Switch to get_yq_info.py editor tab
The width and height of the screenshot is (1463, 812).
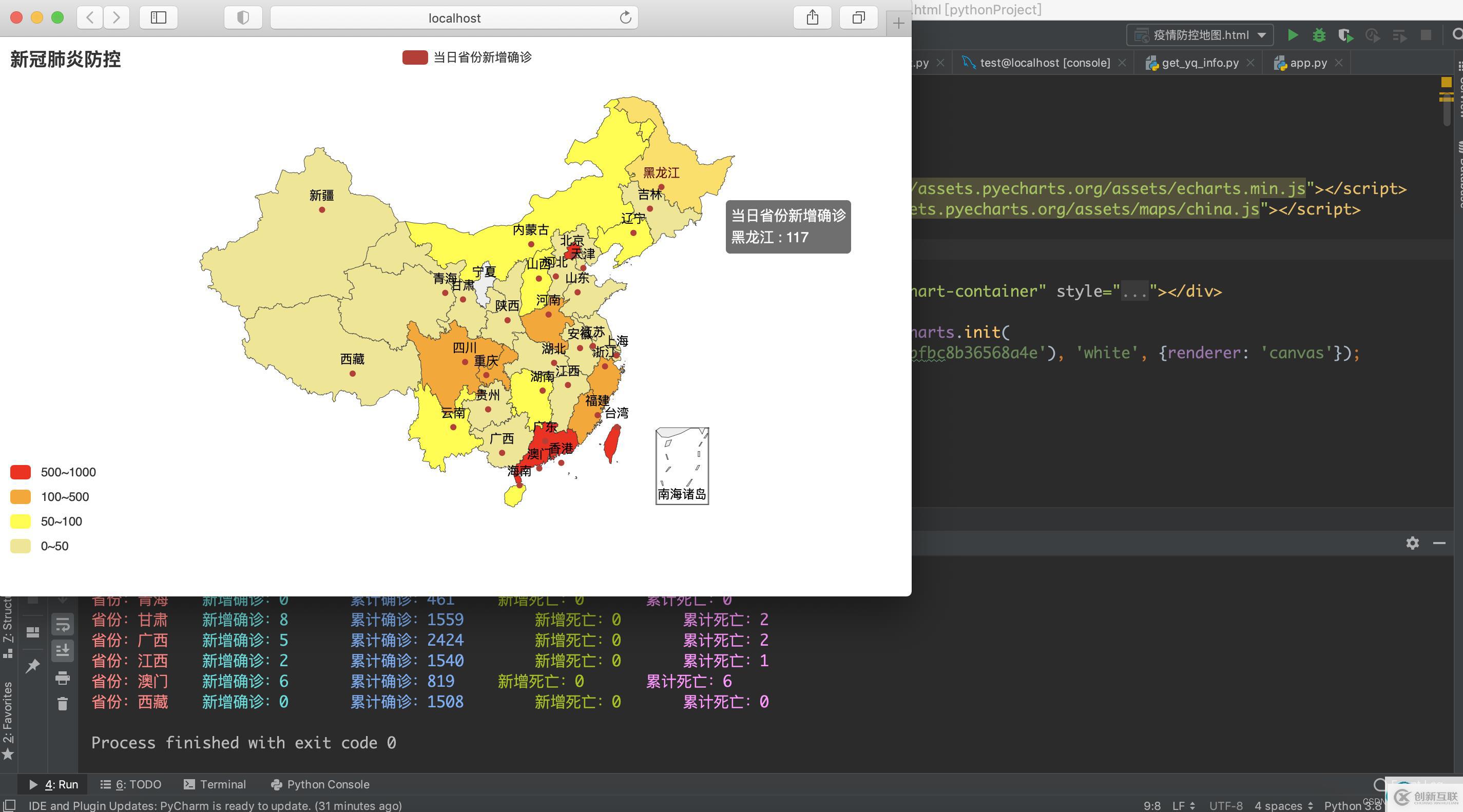[1199, 63]
